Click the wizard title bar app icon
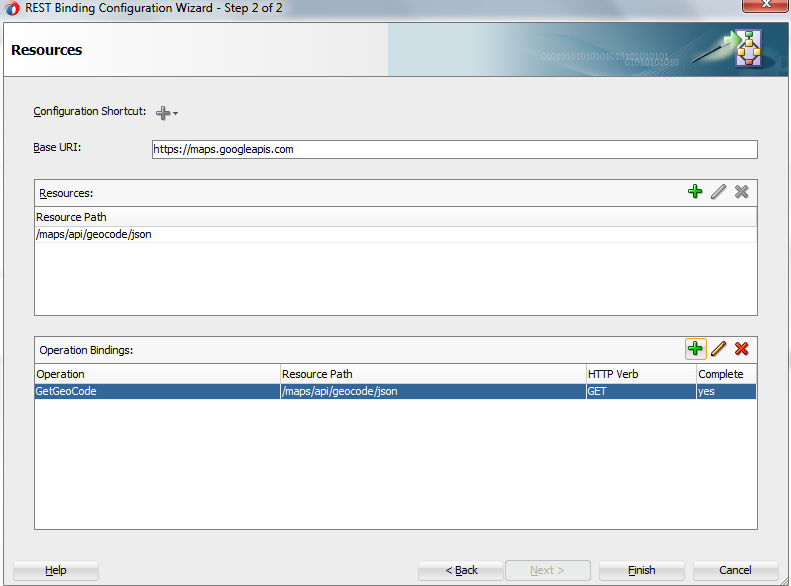The height and width of the screenshot is (586, 791). pyautogui.click(x=12, y=8)
